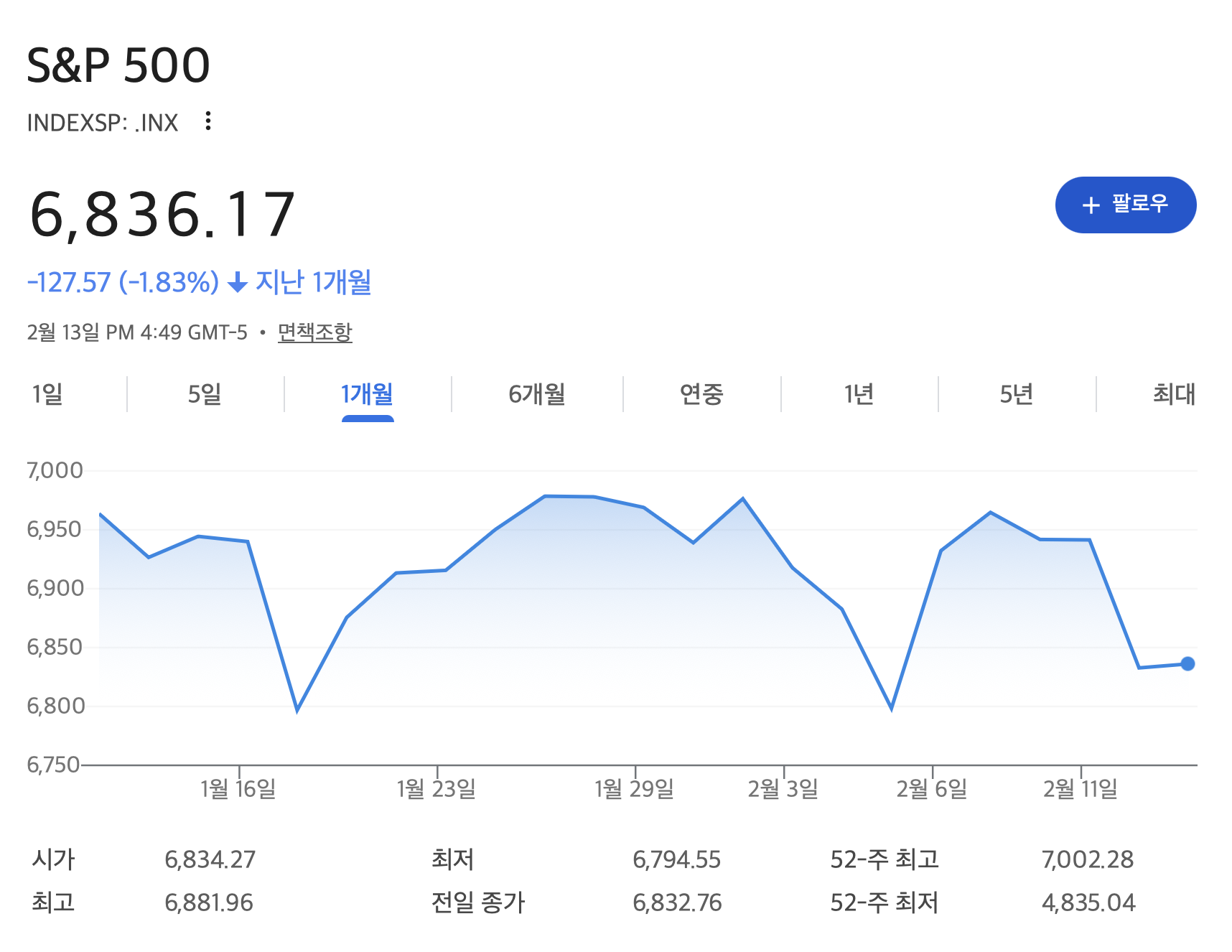Open the three-dot more options menu
The image size is (1232, 952).
pos(208,121)
